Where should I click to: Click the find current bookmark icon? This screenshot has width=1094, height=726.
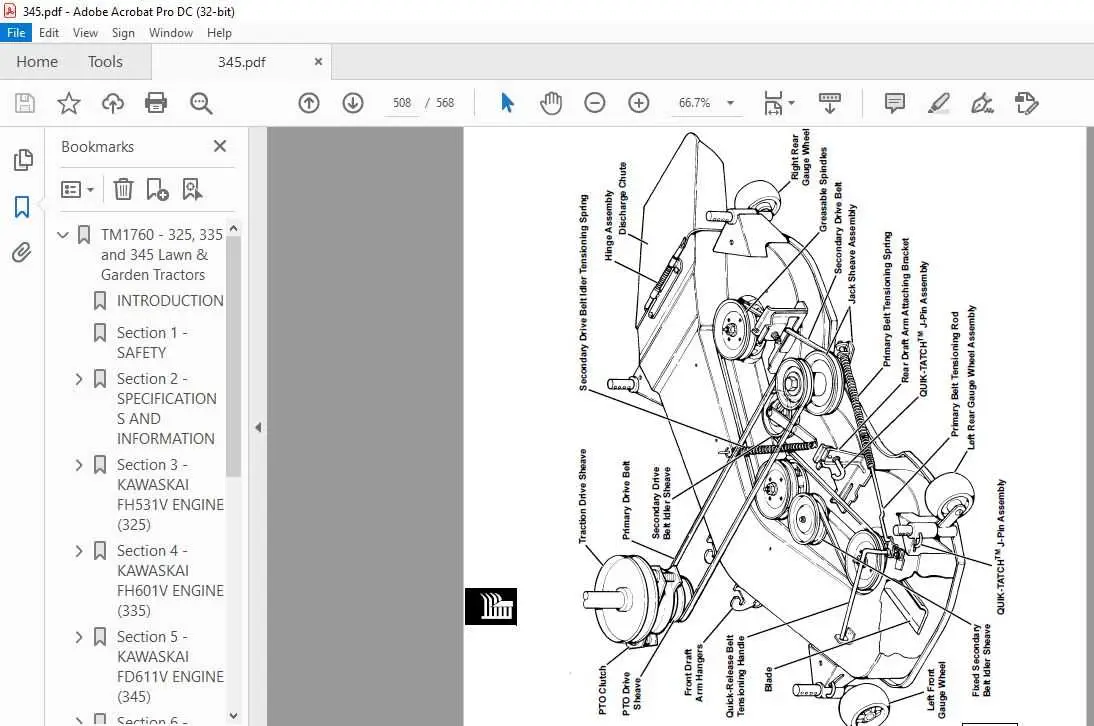[192, 189]
